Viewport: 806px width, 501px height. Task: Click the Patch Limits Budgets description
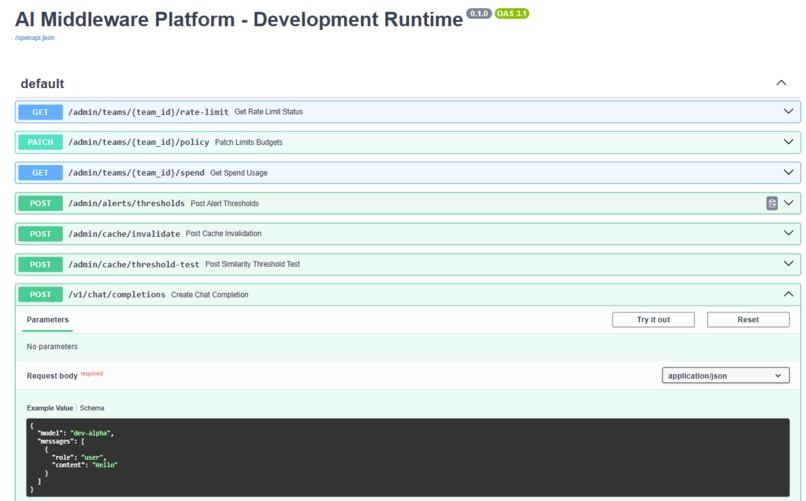tap(249, 142)
